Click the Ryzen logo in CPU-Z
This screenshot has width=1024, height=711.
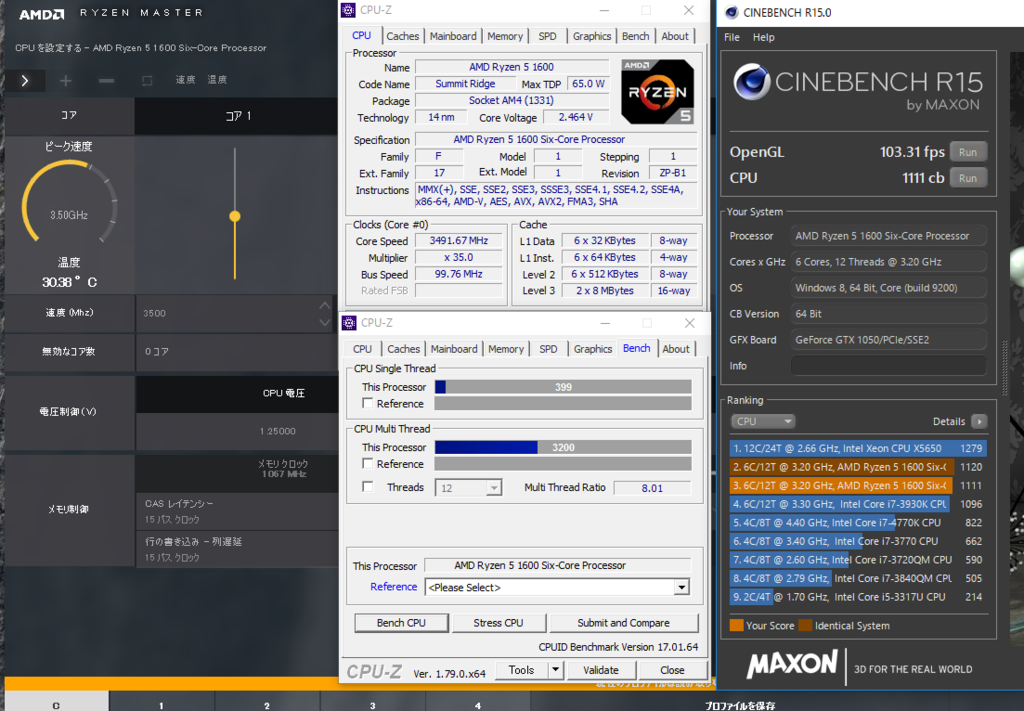tap(657, 92)
